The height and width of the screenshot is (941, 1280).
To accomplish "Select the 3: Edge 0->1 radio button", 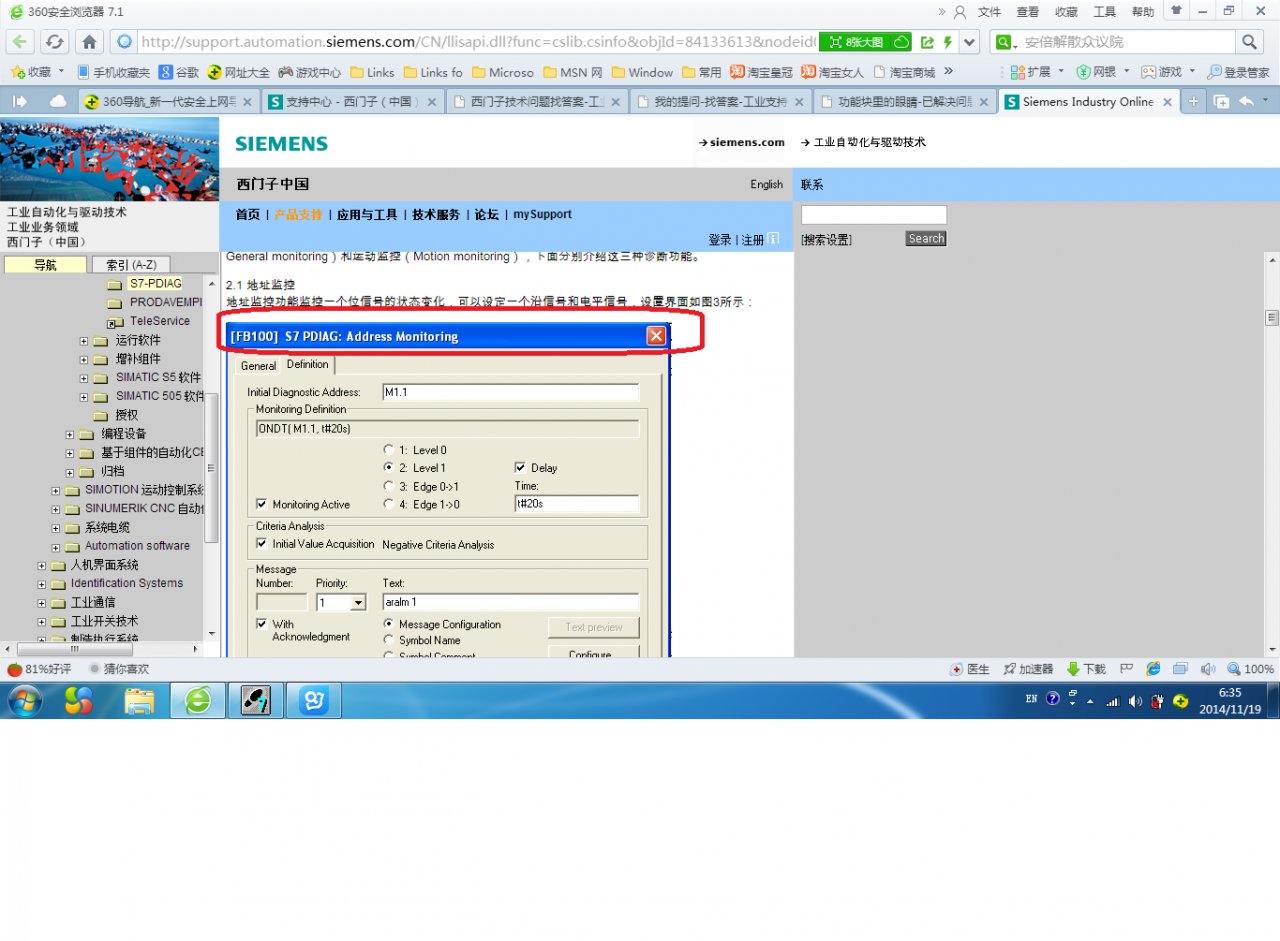I will [x=390, y=486].
